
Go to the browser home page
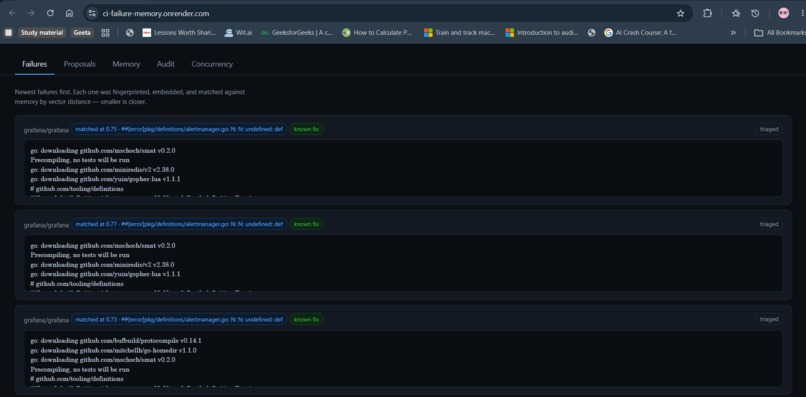pos(69,13)
